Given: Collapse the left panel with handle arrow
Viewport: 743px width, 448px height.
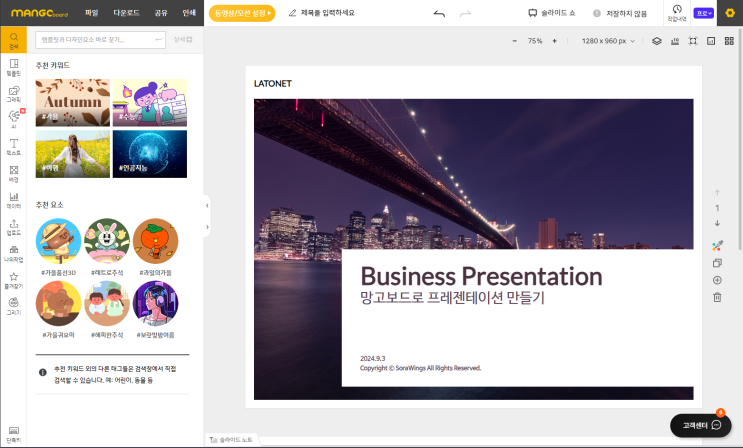Looking at the screenshot, I should click(x=208, y=204).
